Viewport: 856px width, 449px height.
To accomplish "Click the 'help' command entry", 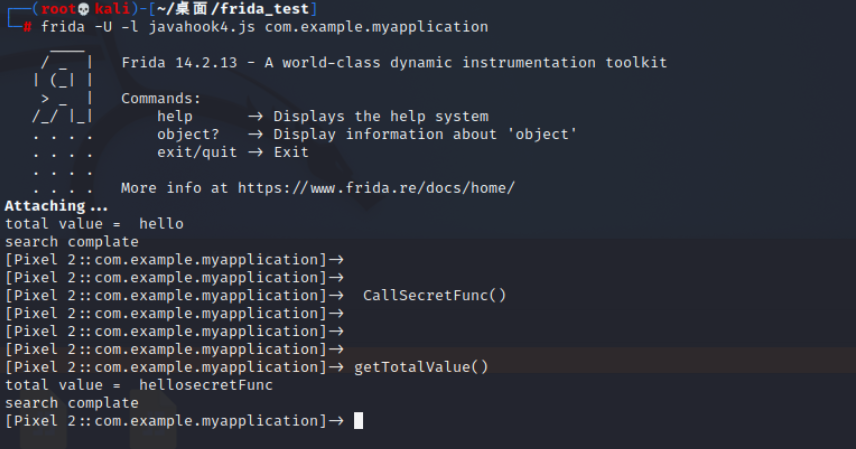I will pyautogui.click(x=175, y=116).
